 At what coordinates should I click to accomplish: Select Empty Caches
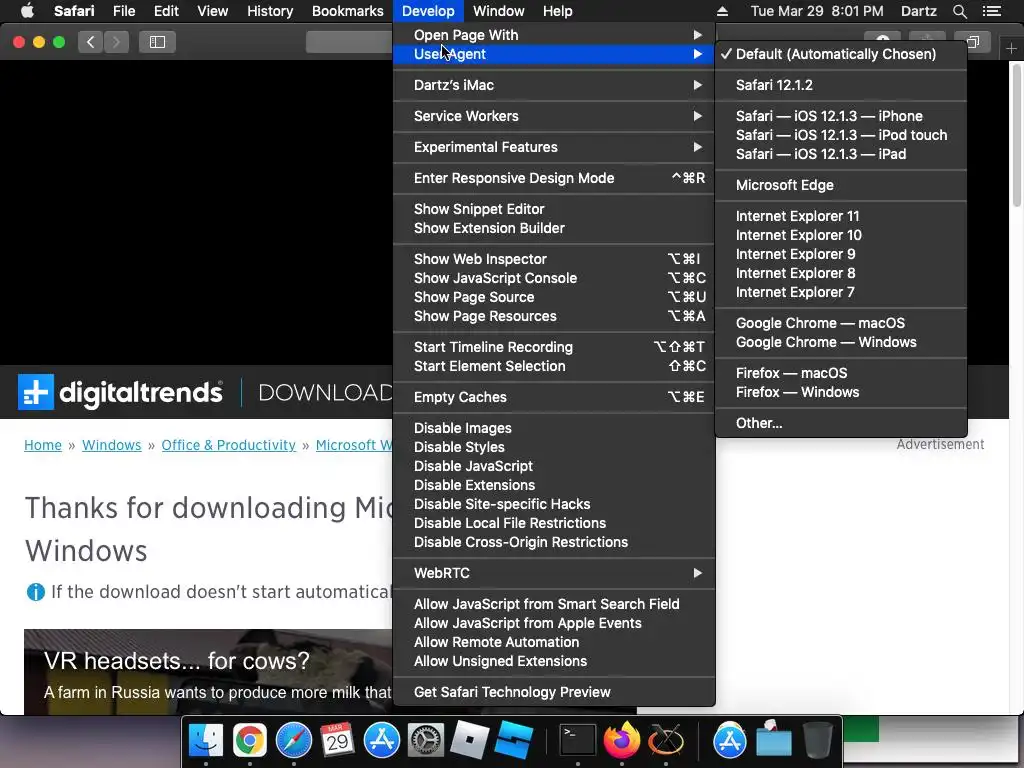(554, 396)
